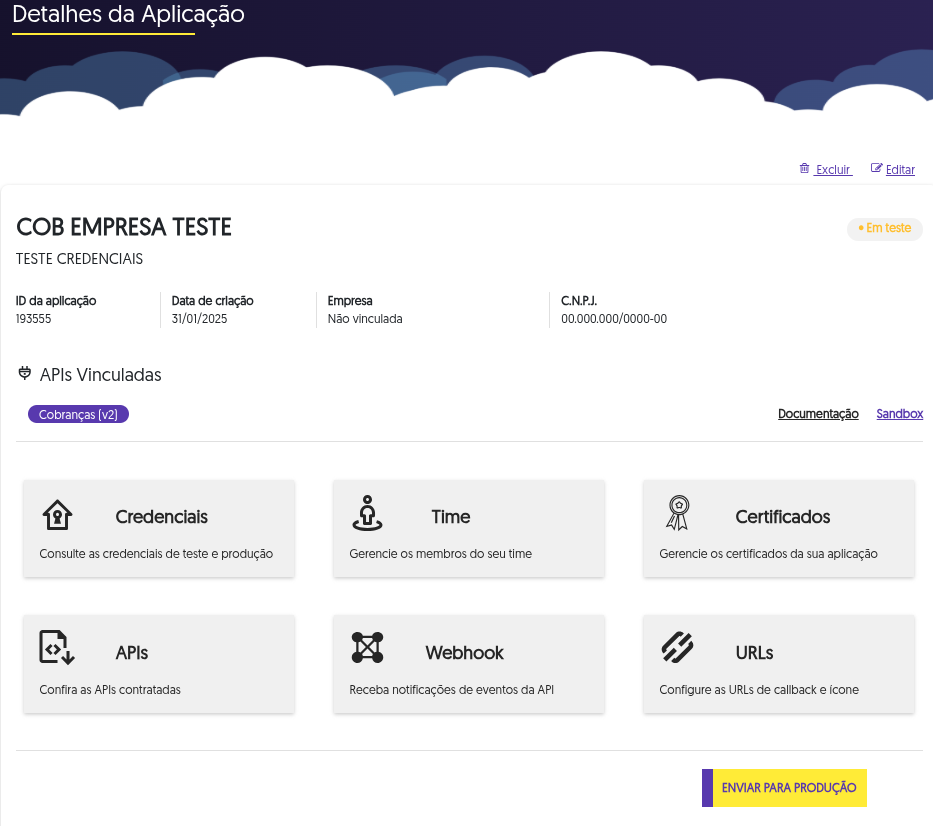Viewport: 933px width, 826px height.
Task: Click the Webhook network nodes icon
Action: pyautogui.click(x=367, y=647)
